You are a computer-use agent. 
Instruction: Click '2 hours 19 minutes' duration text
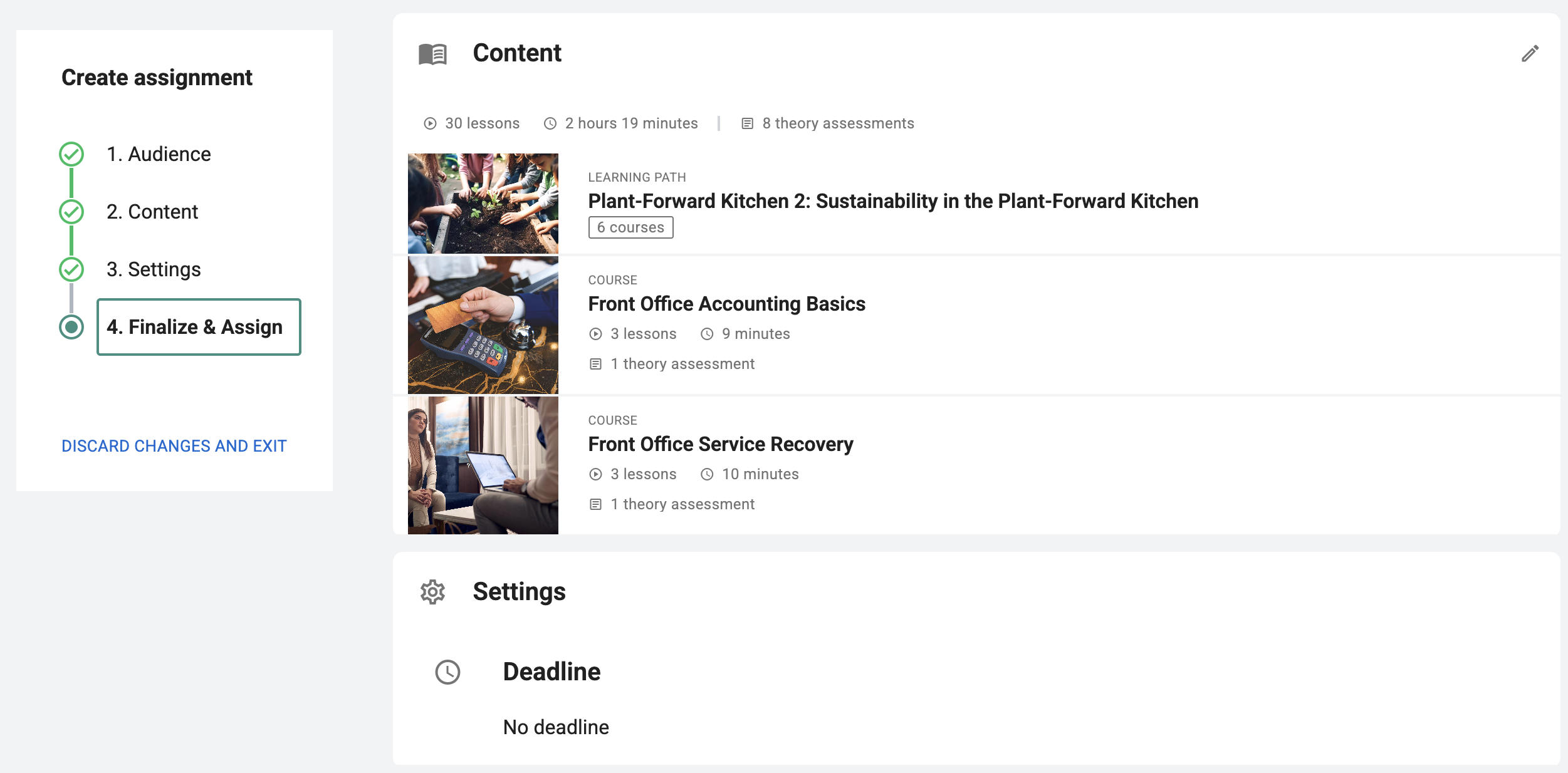point(631,123)
